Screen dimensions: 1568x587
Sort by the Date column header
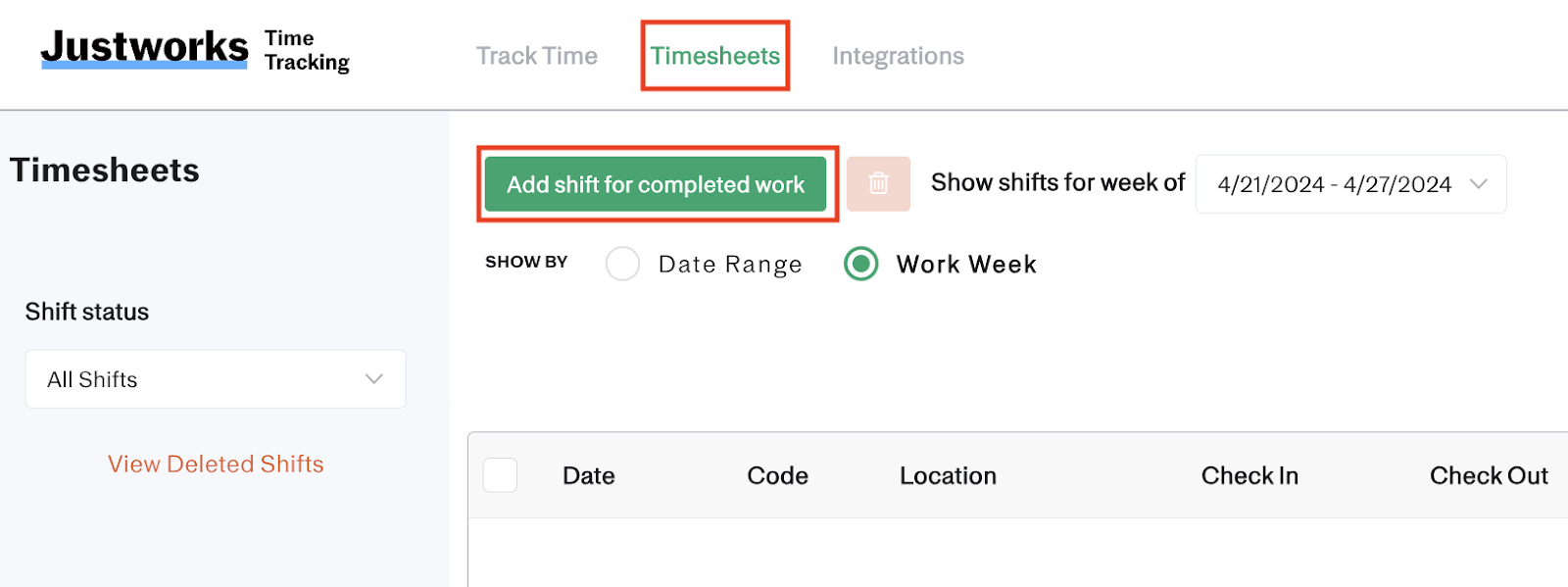click(x=588, y=475)
